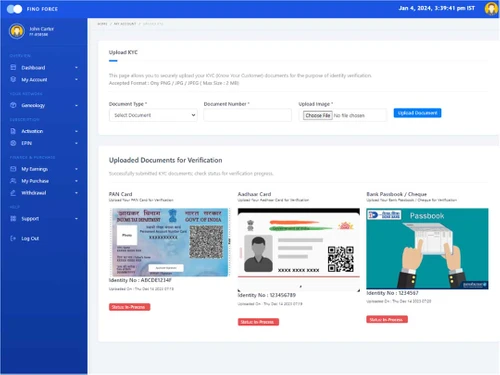Screen dimensions: 500x375
Task: Click the Bank Passbook / Cheque title
Action: [397, 194]
